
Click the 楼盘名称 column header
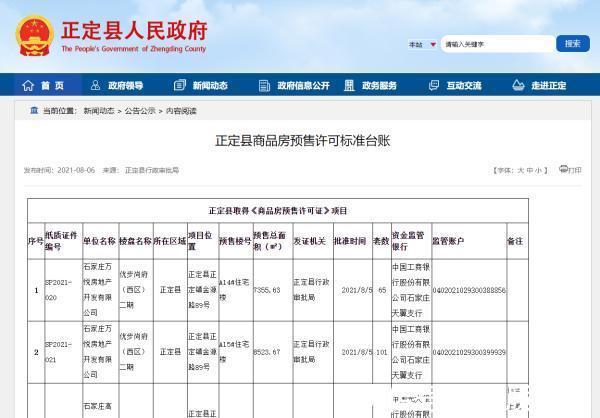coord(136,241)
